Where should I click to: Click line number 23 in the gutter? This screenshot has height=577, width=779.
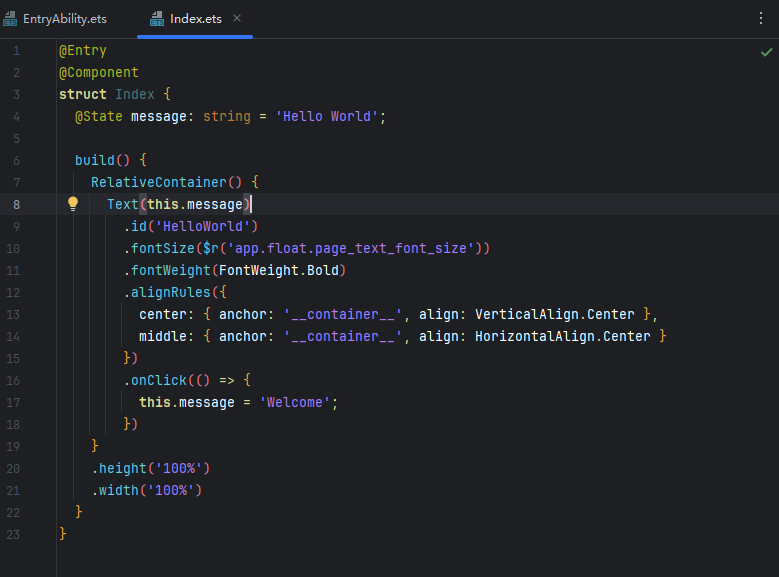click(x=13, y=535)
